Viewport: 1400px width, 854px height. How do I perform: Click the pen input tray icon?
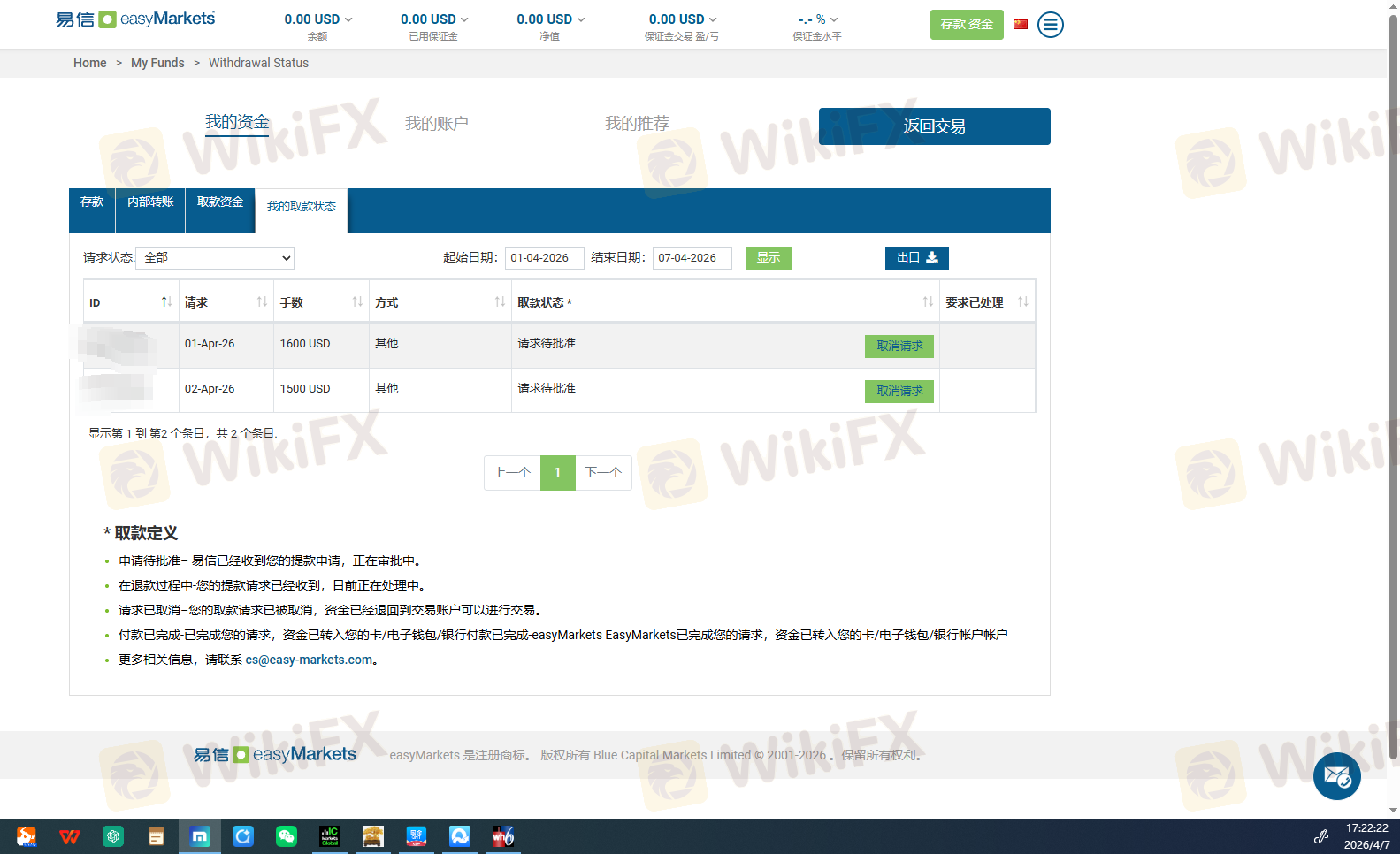click(x=1321, y=836)
